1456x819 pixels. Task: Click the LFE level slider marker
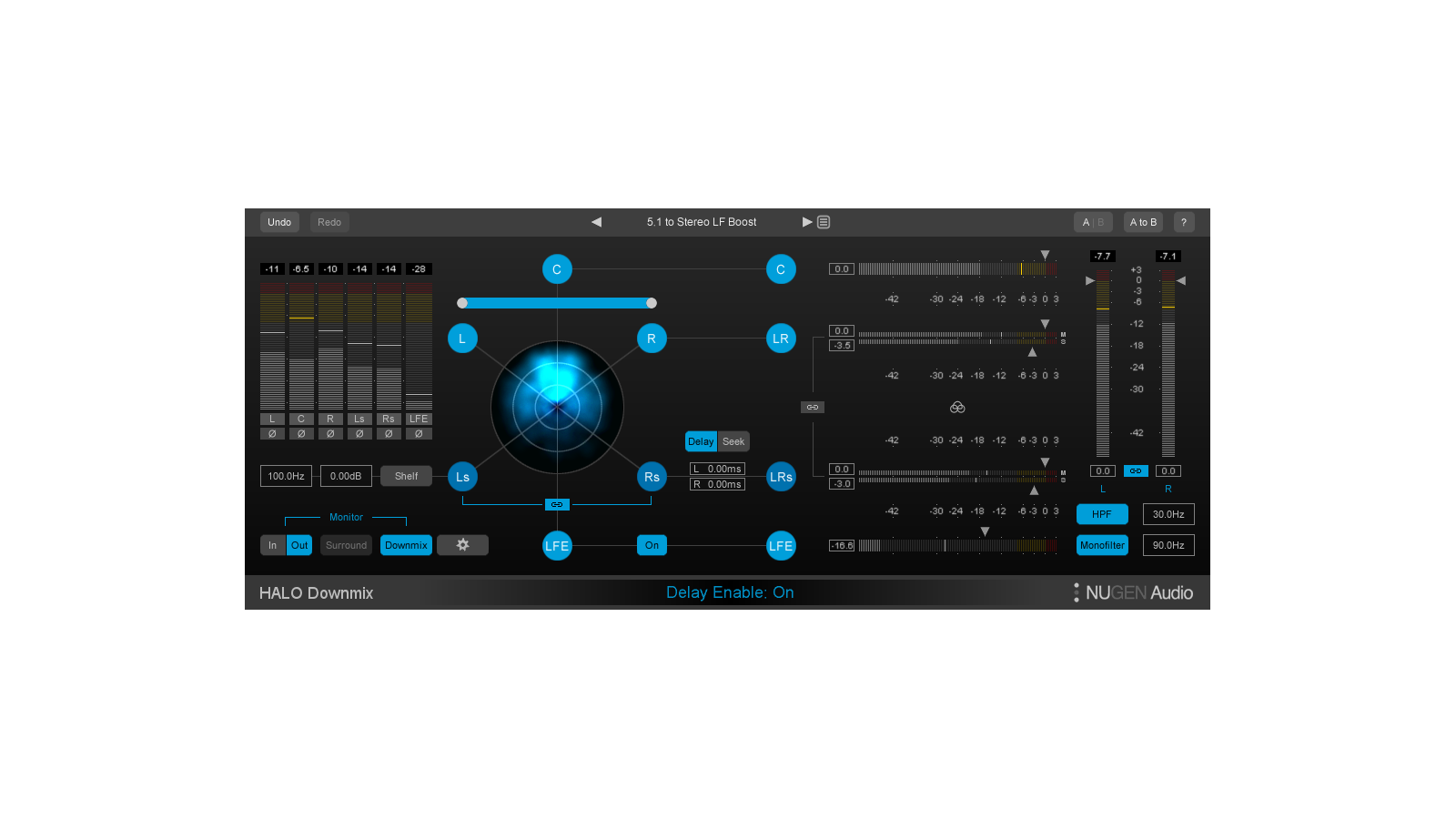click(x=985, y=531)
